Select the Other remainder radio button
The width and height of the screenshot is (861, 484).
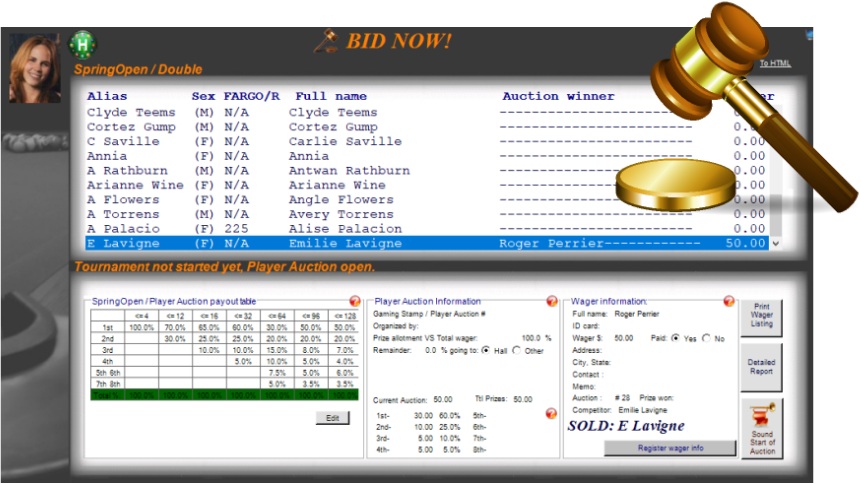[517, 351]
